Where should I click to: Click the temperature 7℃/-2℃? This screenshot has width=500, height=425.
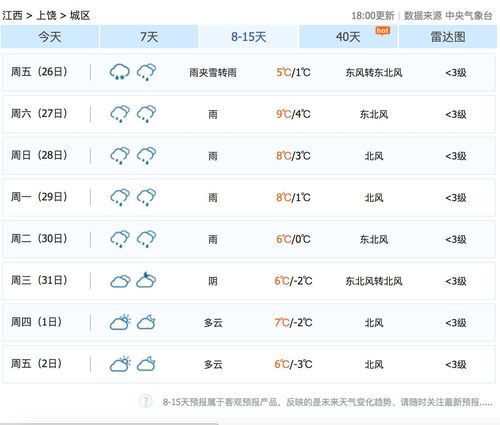[293, 323]
